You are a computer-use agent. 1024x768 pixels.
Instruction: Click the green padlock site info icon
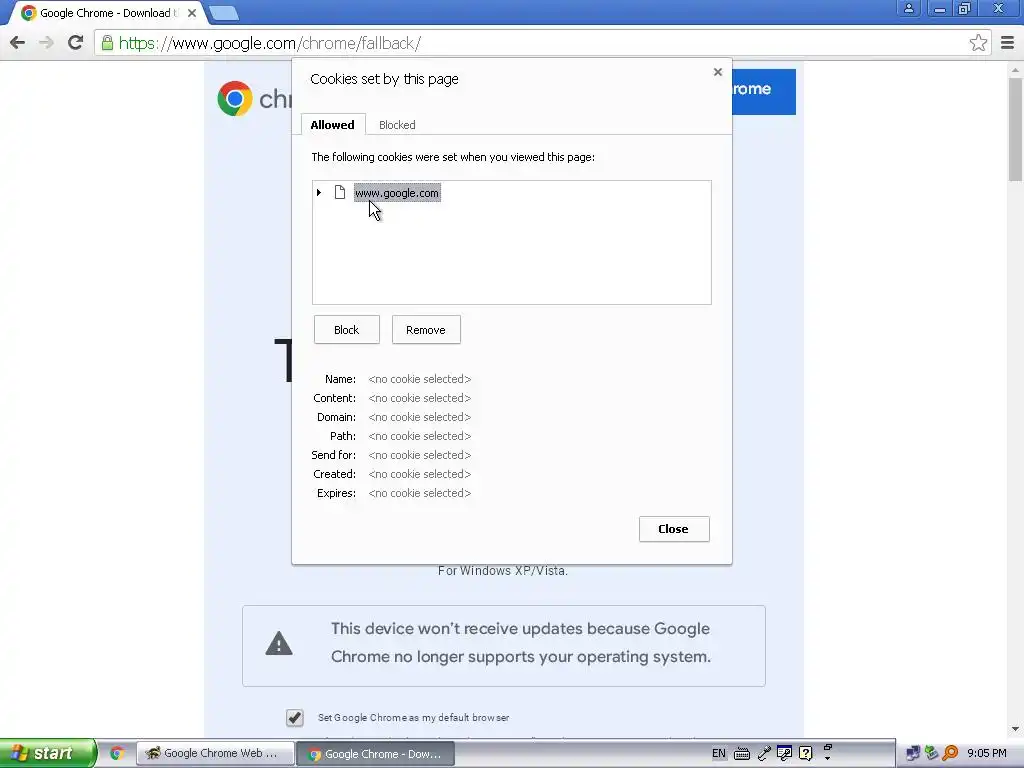pyautogui.click(x=107, y=43)
